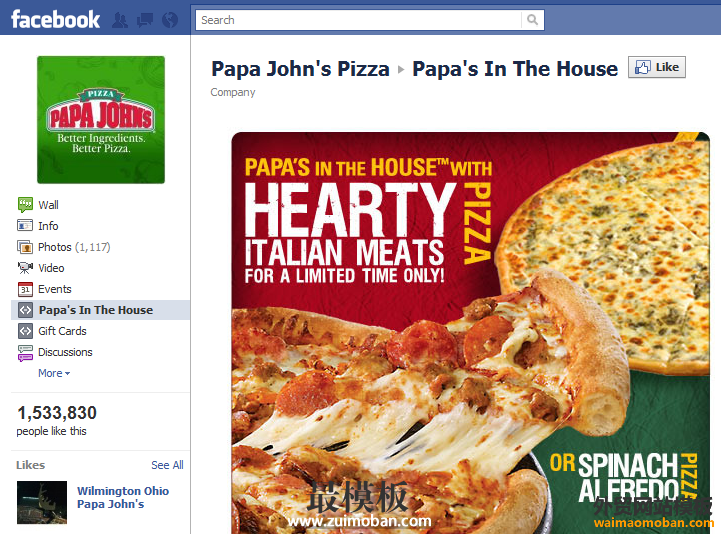Click See All likes link
The image size is (721, 534).
(167, 465)
